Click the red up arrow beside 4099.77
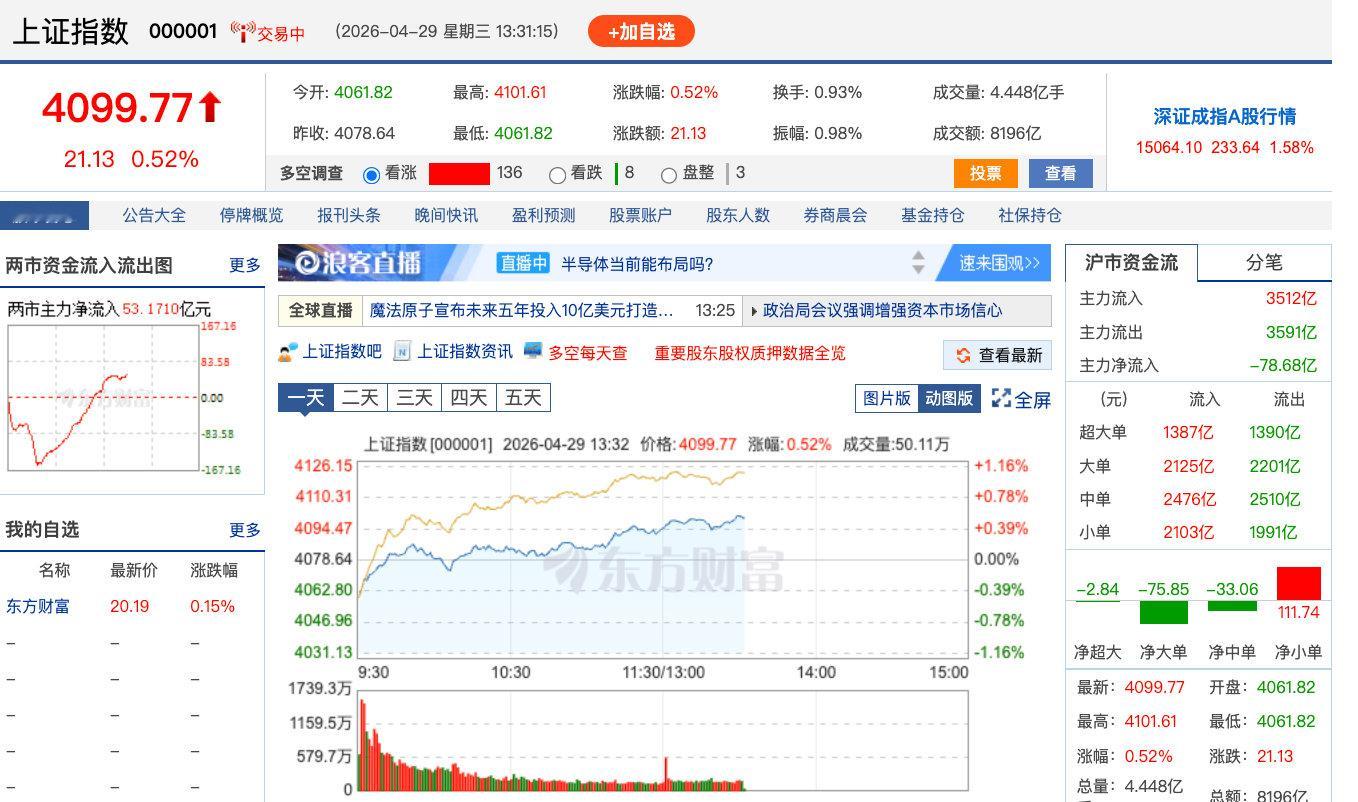Screen dimensions: 1358x802 [210, 107]
